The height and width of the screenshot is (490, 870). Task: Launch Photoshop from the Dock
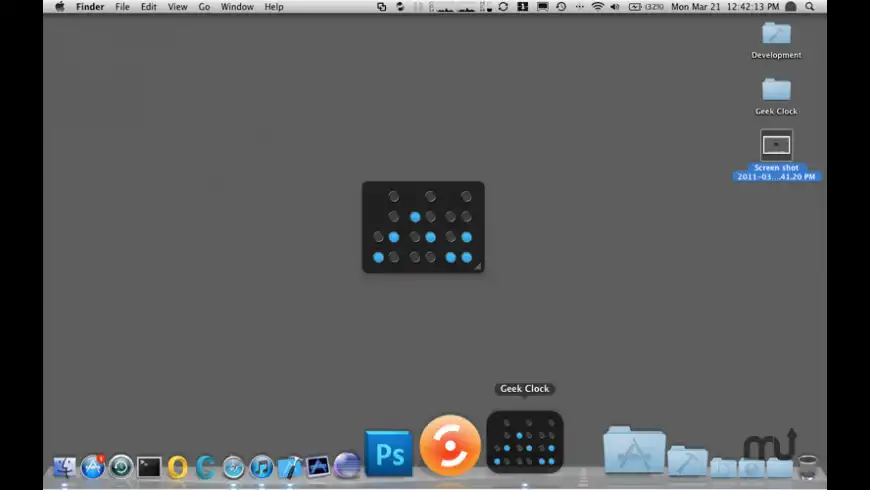tap(388, 453)
